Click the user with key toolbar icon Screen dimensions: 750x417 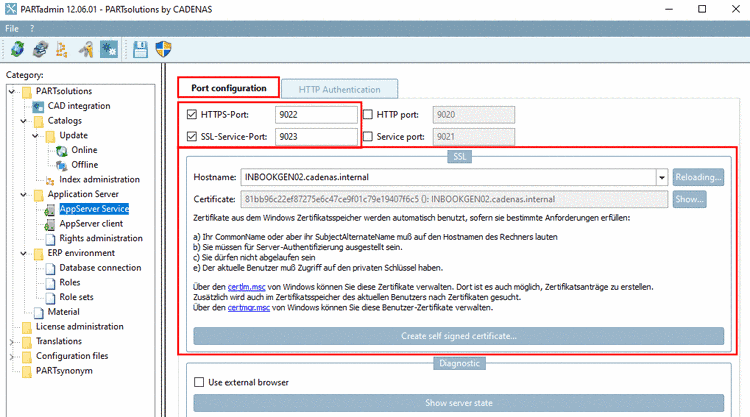point(86,49)
